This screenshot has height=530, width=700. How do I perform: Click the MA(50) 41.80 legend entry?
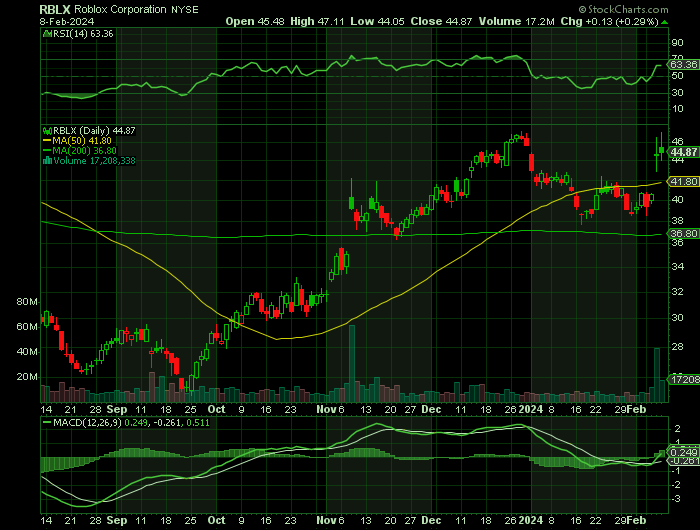coord(82,141)
